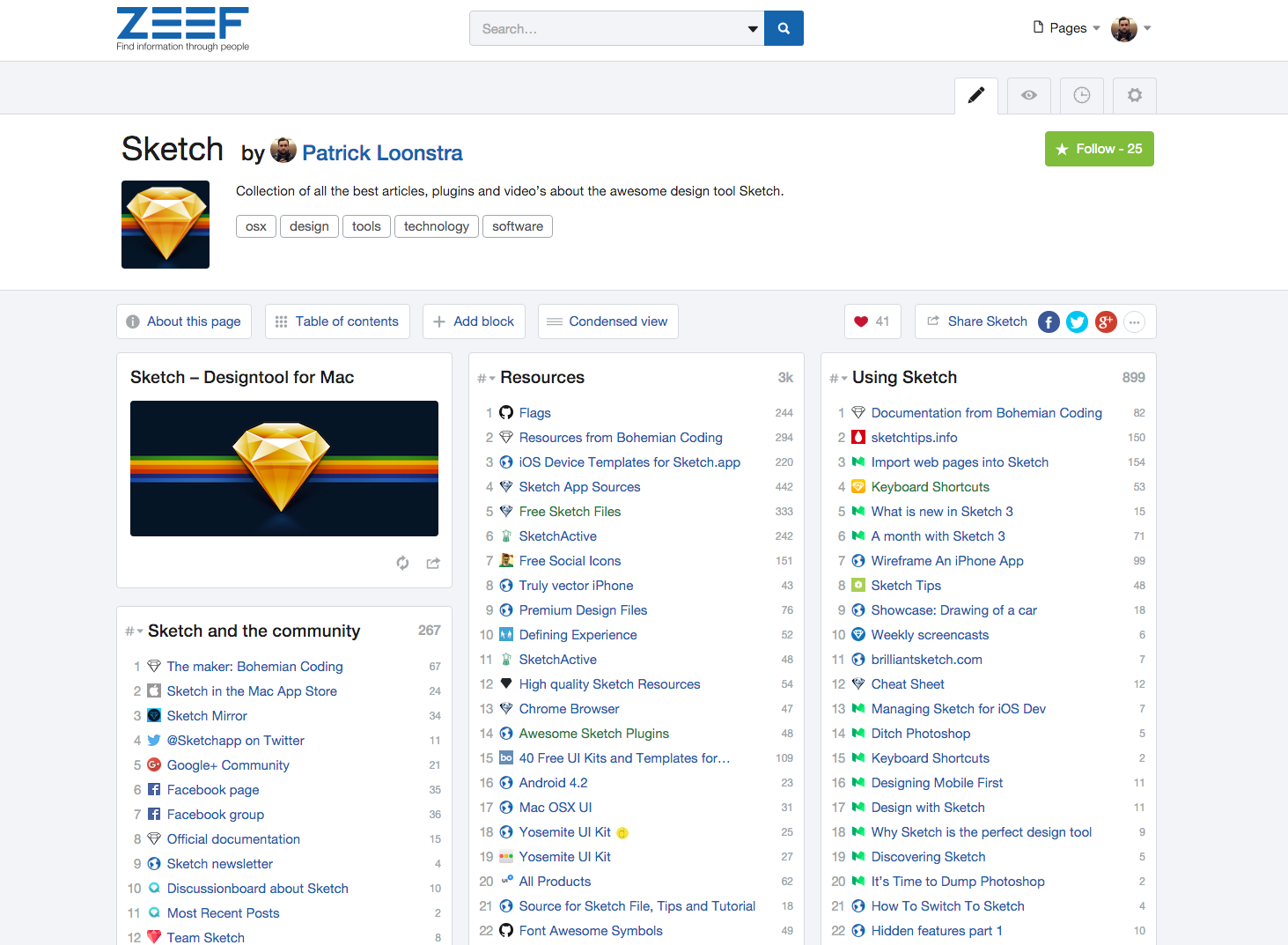Open Patrick Loonstra's profile link

pyautogui.click(x=382, y=153)
